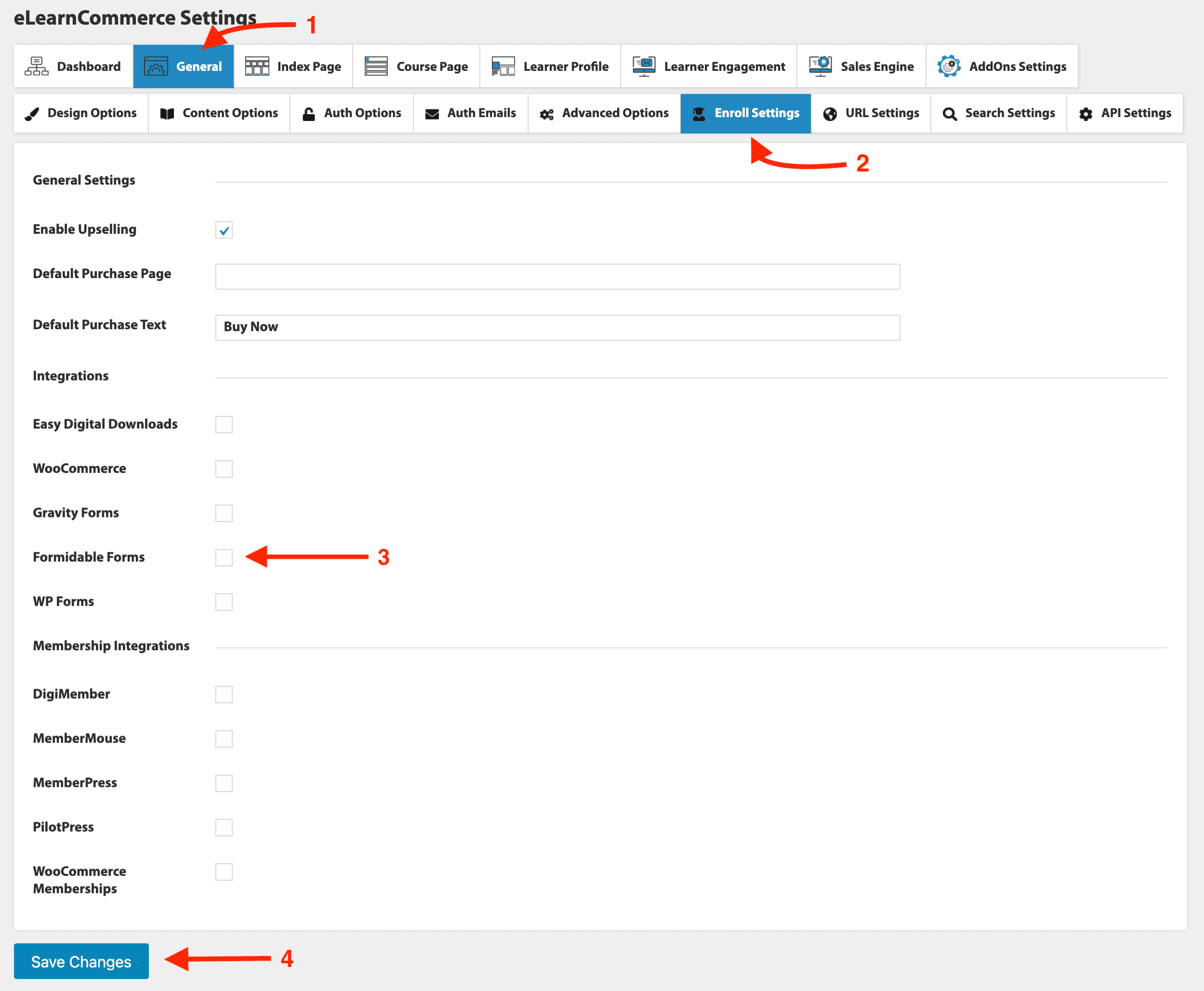Select the General tab
1204x991 pixels.
click(x=184, y=66)
